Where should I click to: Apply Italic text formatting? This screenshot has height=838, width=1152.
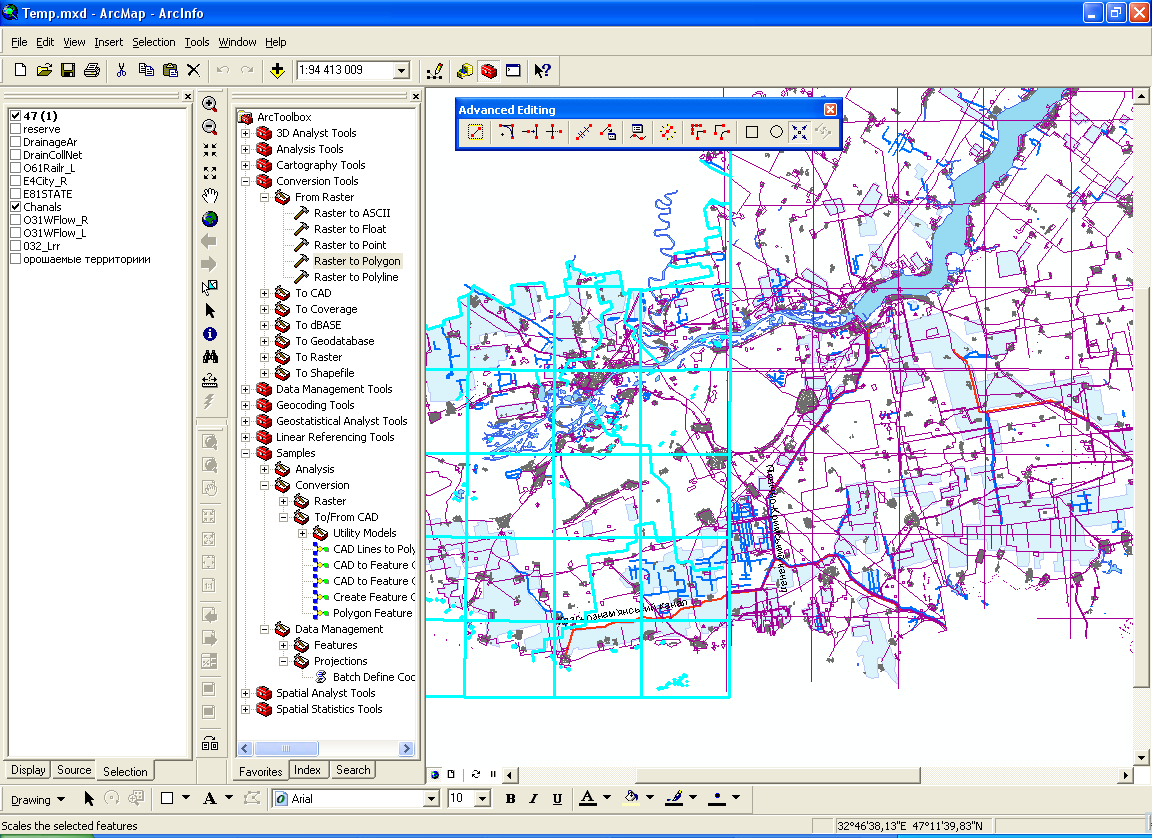click(x=534, y=799)
